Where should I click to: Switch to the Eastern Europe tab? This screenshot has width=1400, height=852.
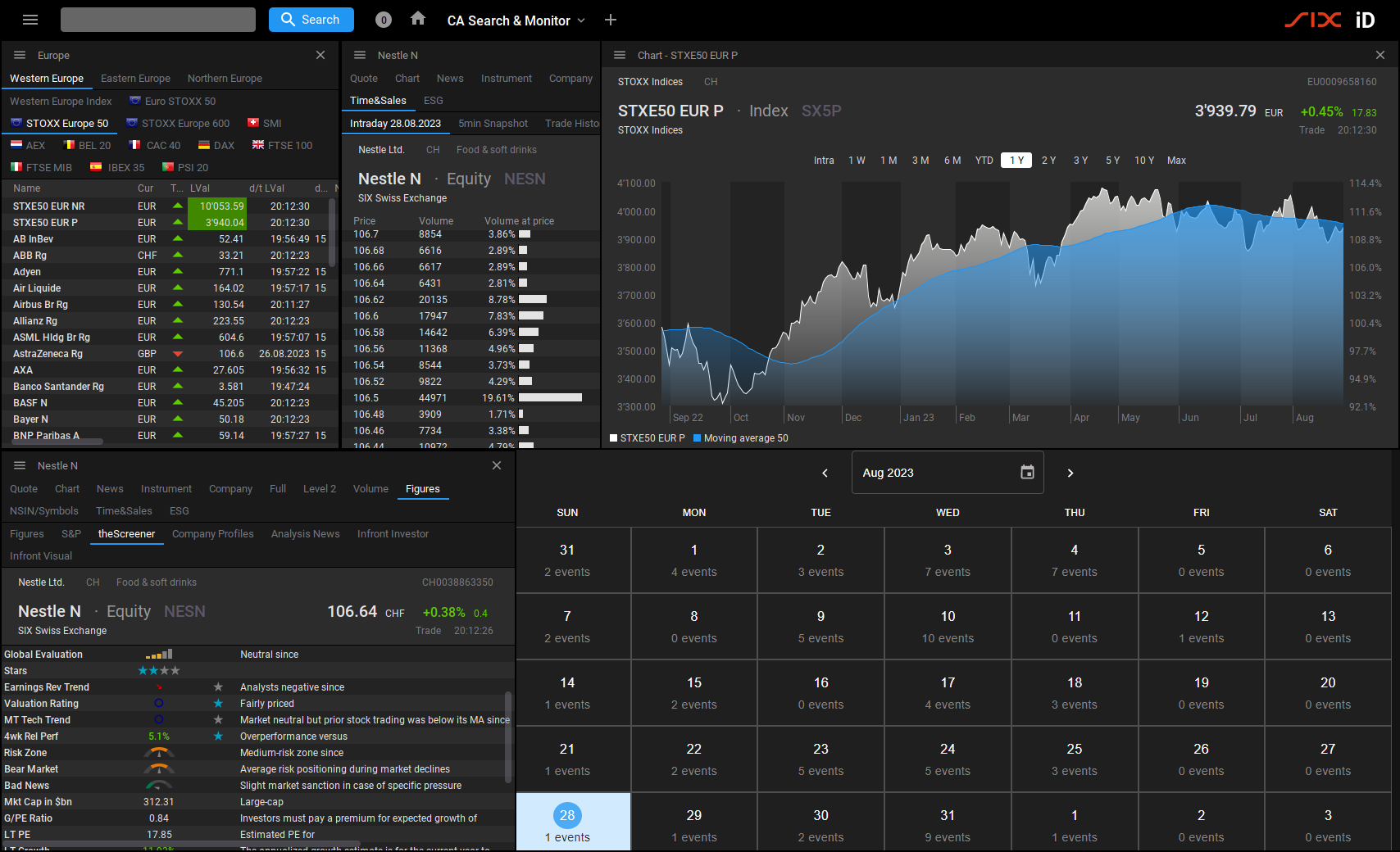[x=135, y=78]
